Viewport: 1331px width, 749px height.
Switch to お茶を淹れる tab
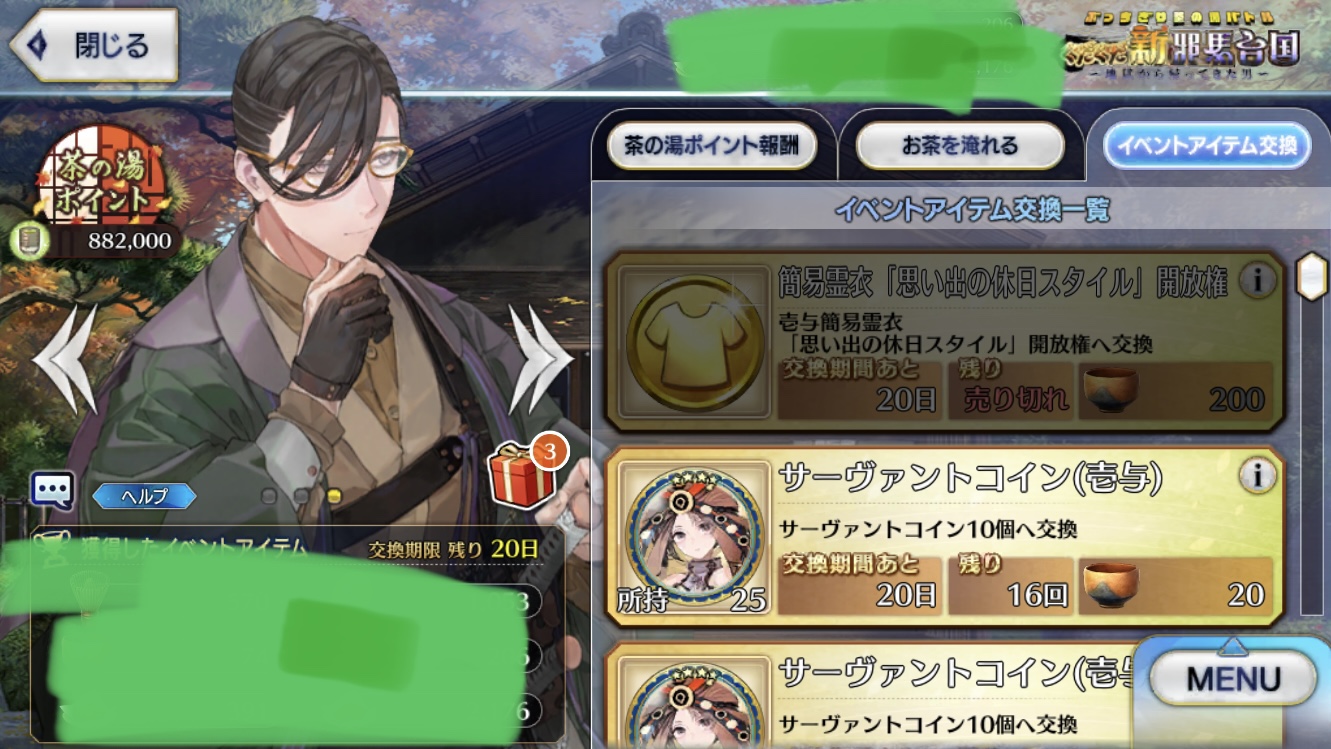click(960, 146)
